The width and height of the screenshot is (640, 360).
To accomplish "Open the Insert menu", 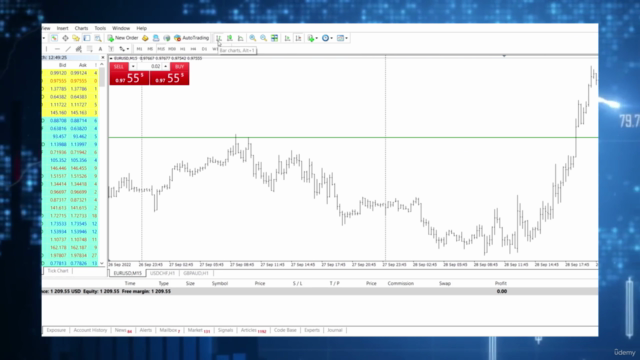I will (62, 28).
